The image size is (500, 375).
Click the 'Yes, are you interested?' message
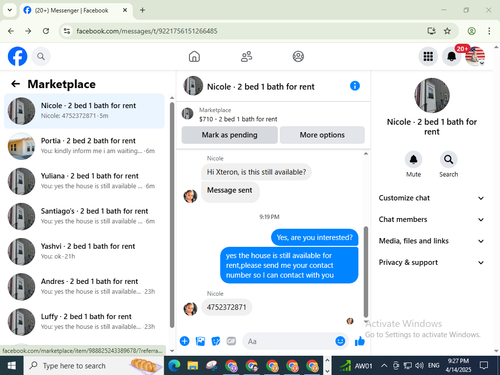coord(314,237)
